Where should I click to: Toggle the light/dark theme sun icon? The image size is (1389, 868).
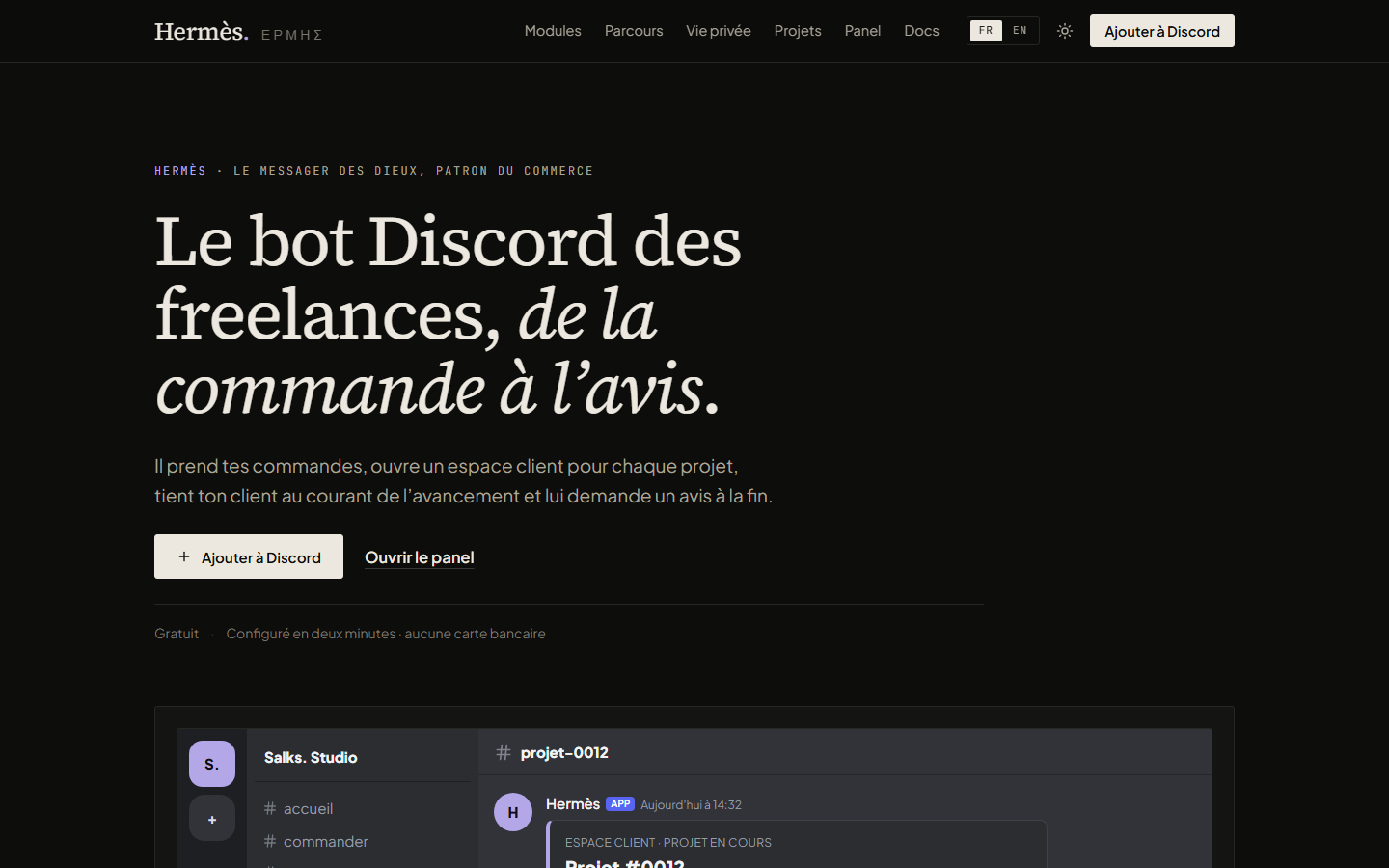click(1065, 31)
